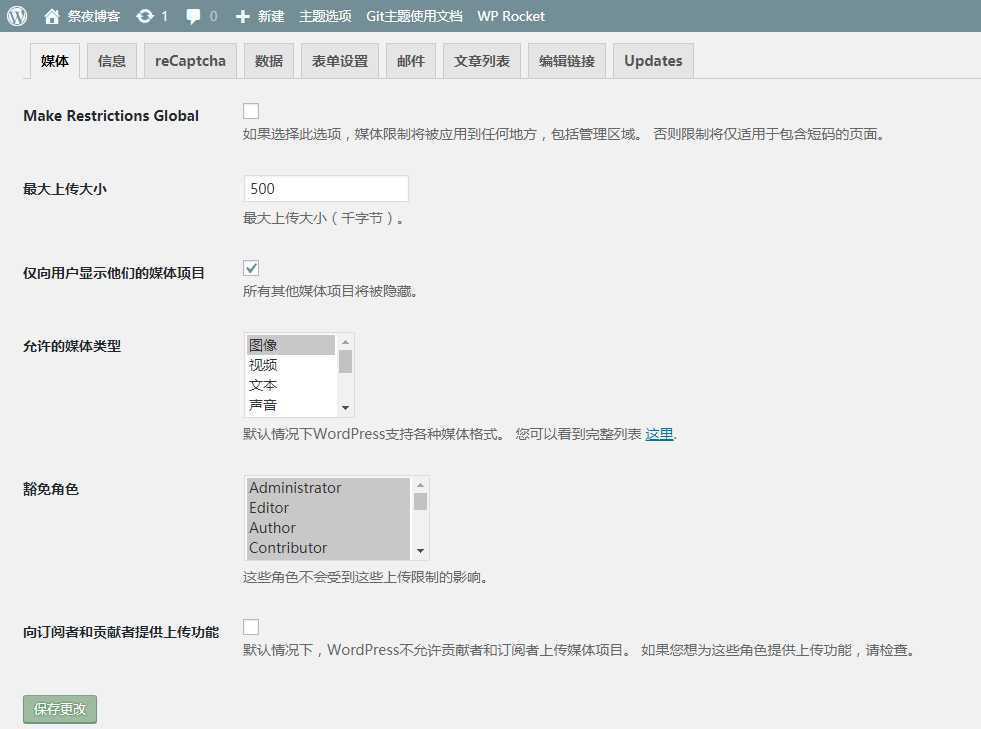Click the plus icon for 新建
981x729 pixels.
[243, 17]
